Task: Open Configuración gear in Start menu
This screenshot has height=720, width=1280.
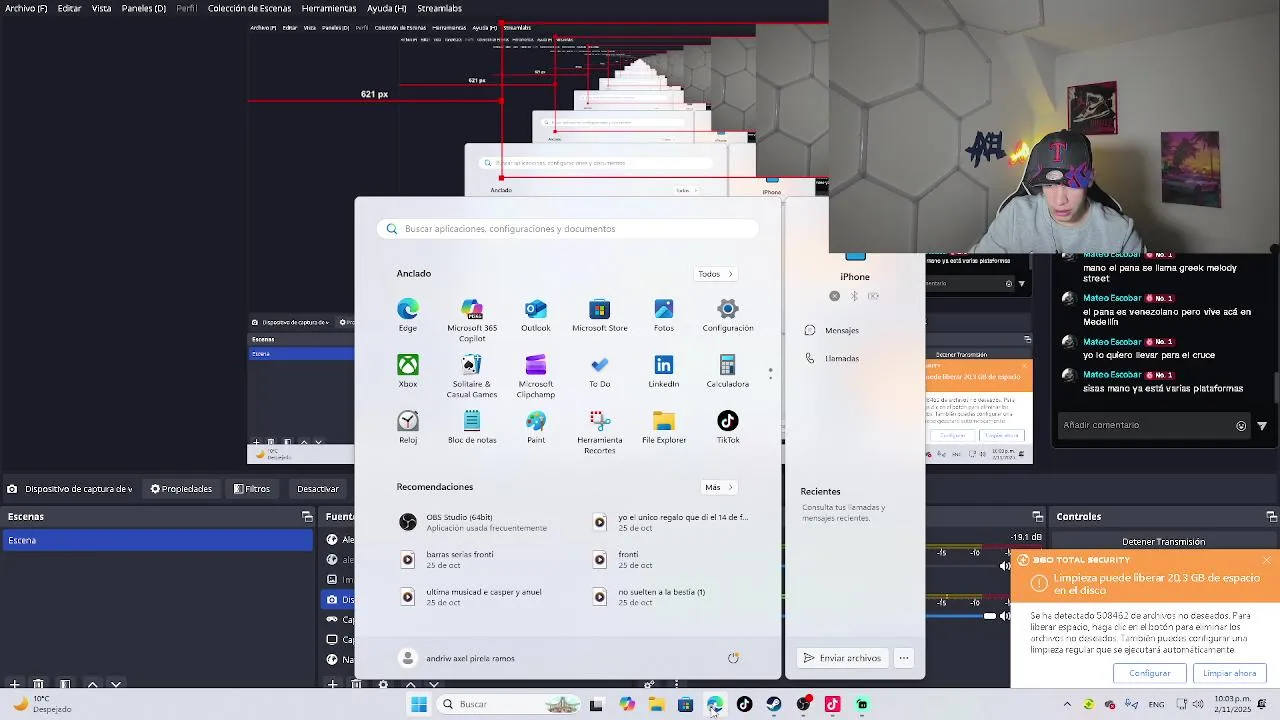Action: (728, 315)
